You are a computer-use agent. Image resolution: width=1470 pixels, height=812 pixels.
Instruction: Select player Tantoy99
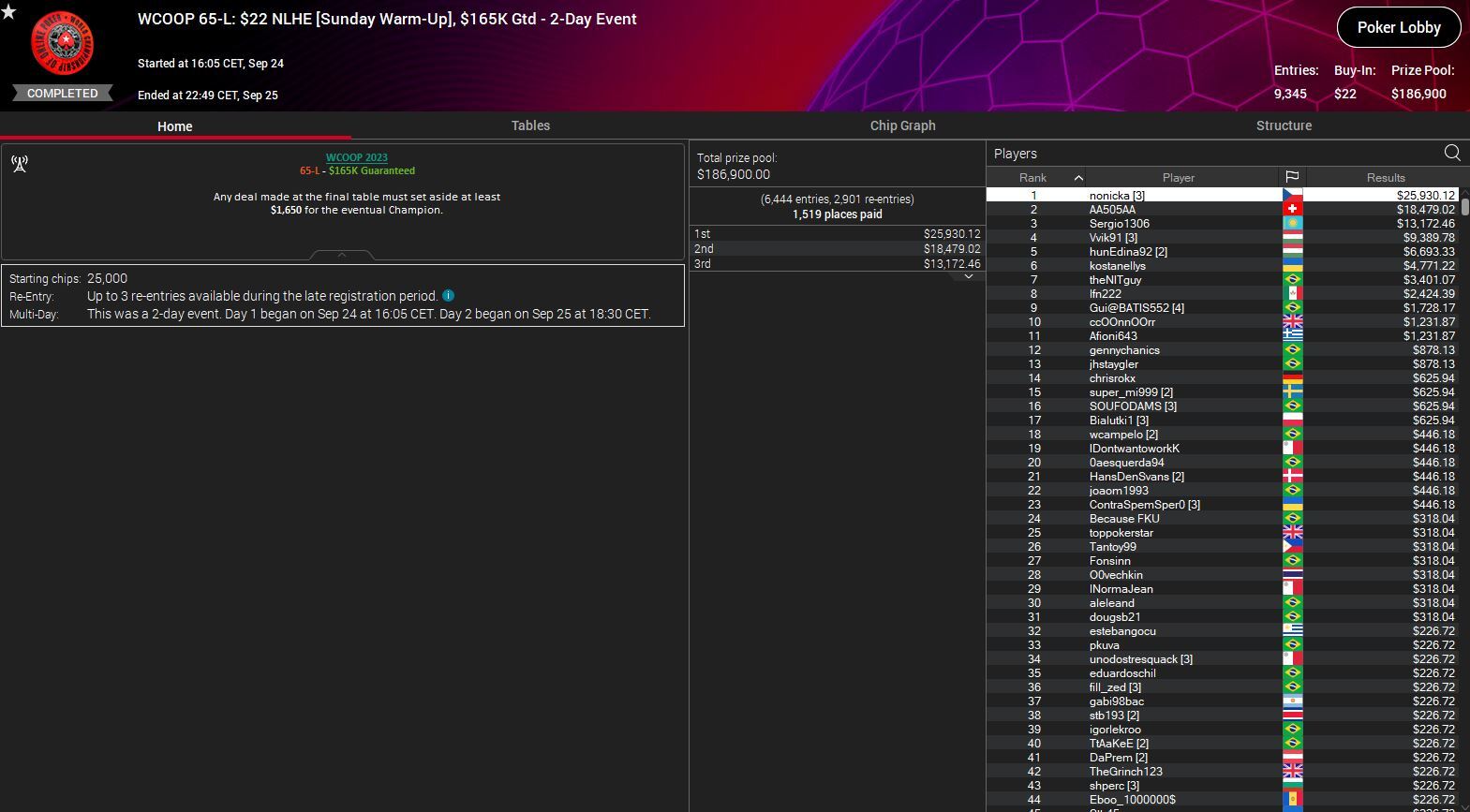[x=1113, y=546]
